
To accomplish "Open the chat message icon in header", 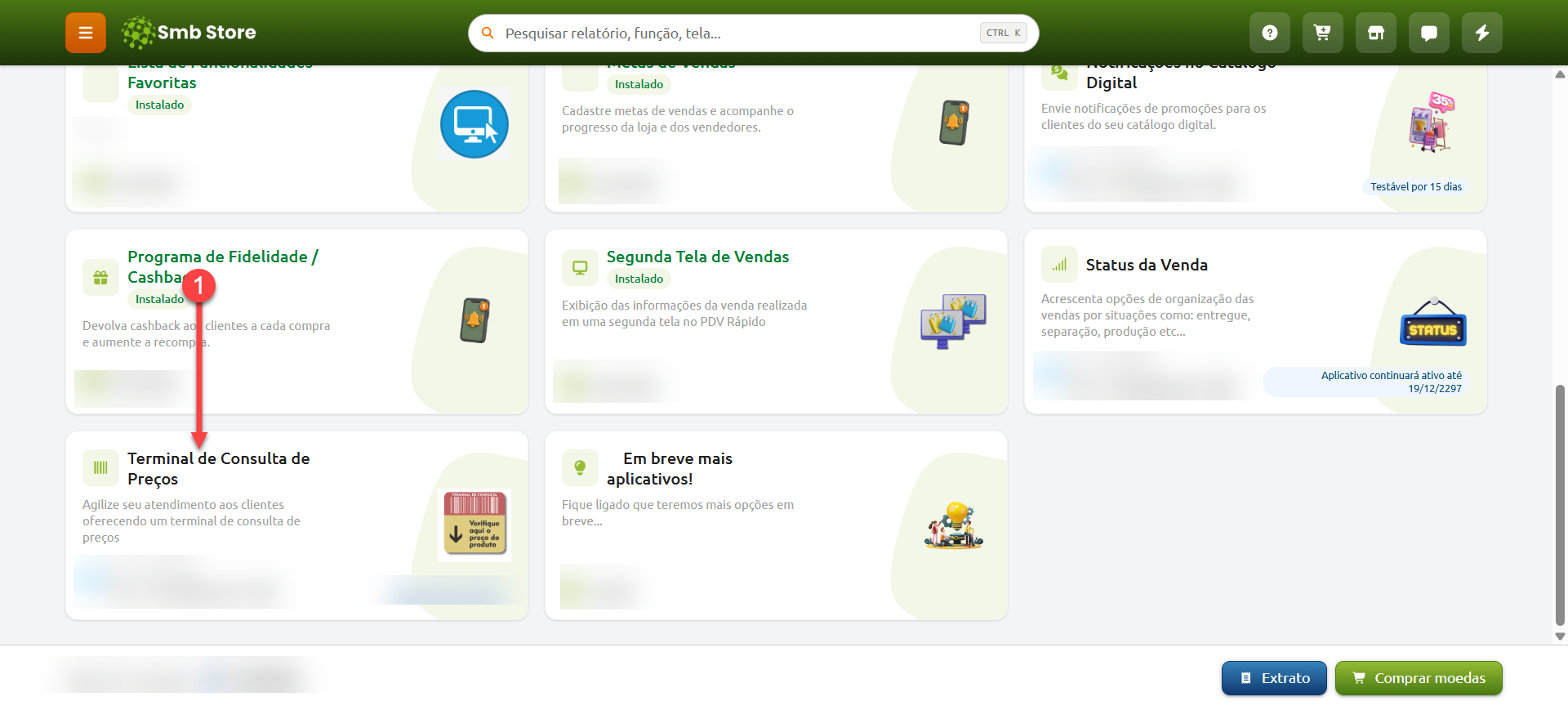I will [1429, 33].
